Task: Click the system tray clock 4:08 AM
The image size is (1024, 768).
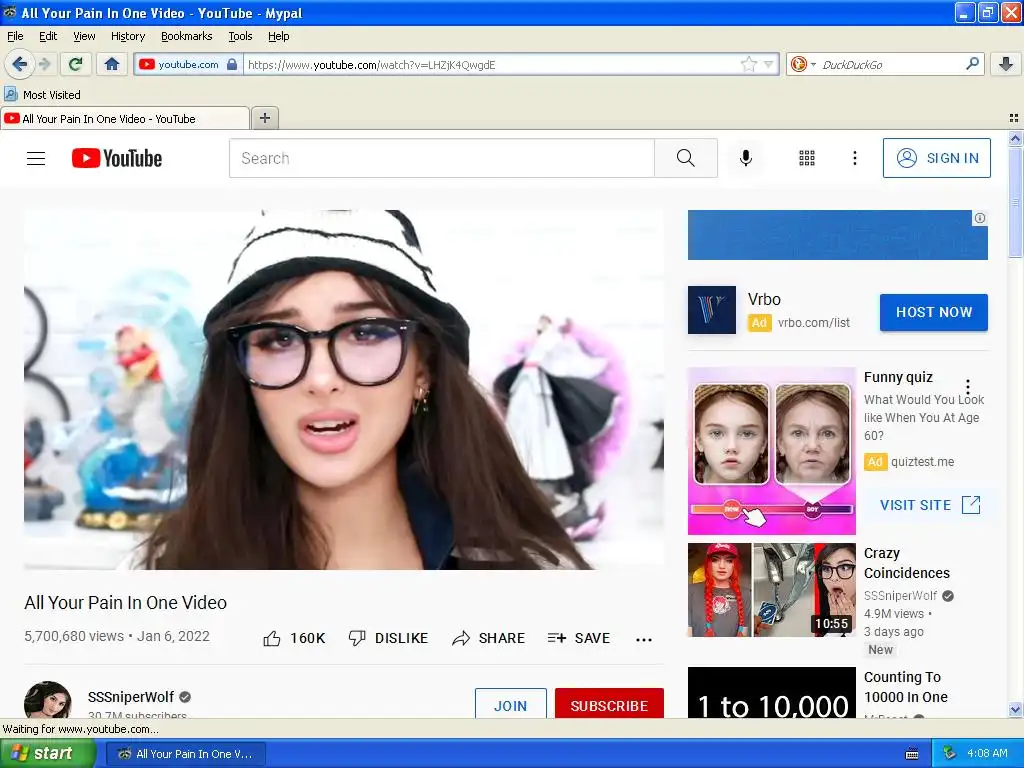Action: click(x=987, y=753)
